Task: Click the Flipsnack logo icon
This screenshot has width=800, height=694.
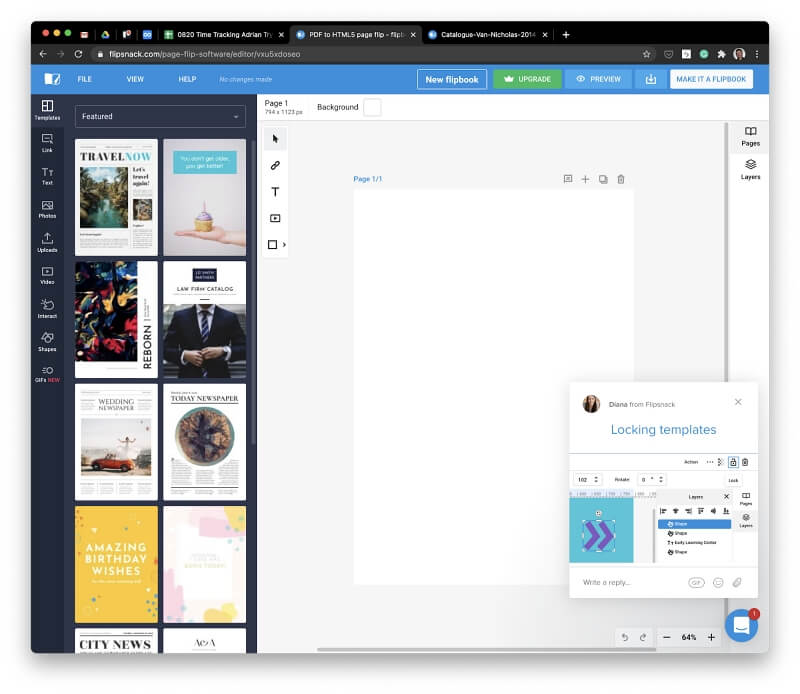Action: [x=52, y=79]
